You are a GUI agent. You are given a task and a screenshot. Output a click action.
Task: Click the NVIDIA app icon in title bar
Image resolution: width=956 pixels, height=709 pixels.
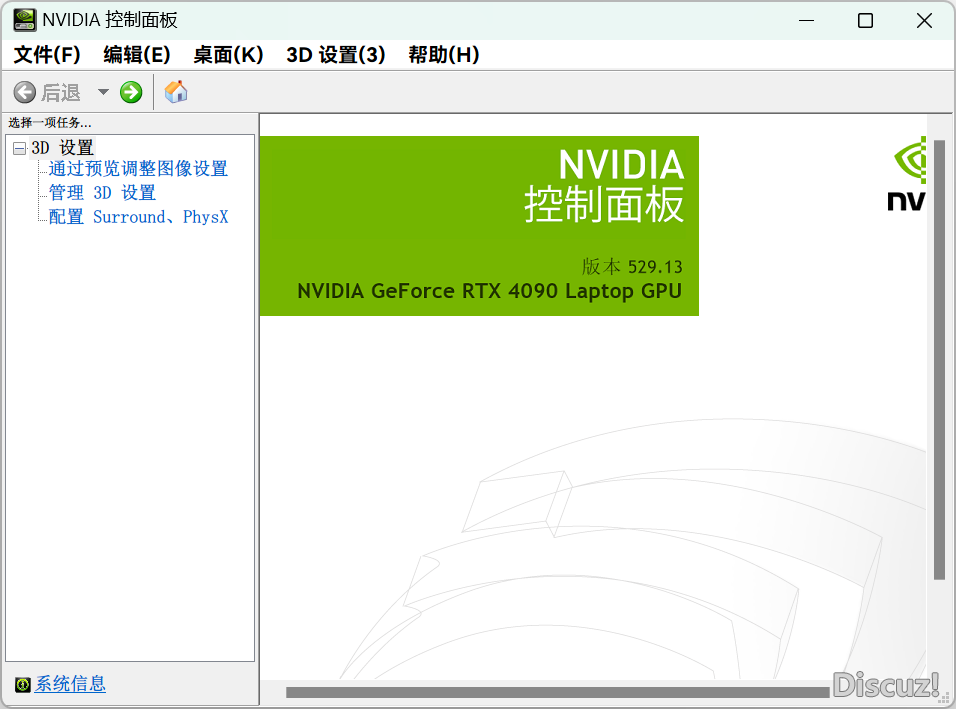24,20
